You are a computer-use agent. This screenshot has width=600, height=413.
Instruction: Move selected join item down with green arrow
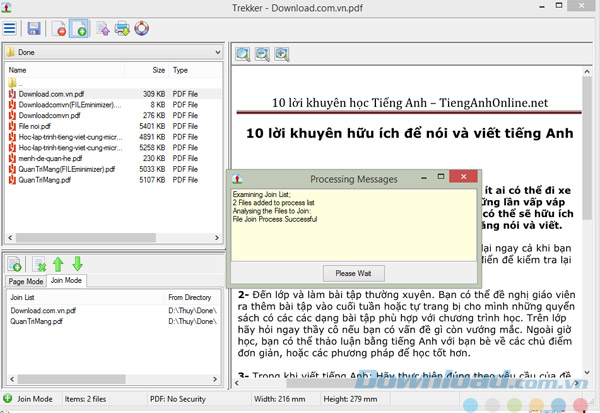tap(77, 264)
